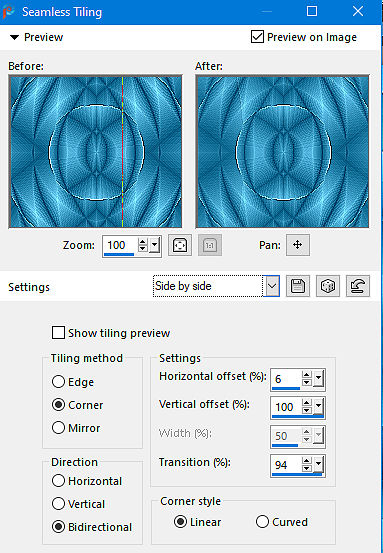
Task: Click the Pan cross-arrows button
Action: pos(298,245)
